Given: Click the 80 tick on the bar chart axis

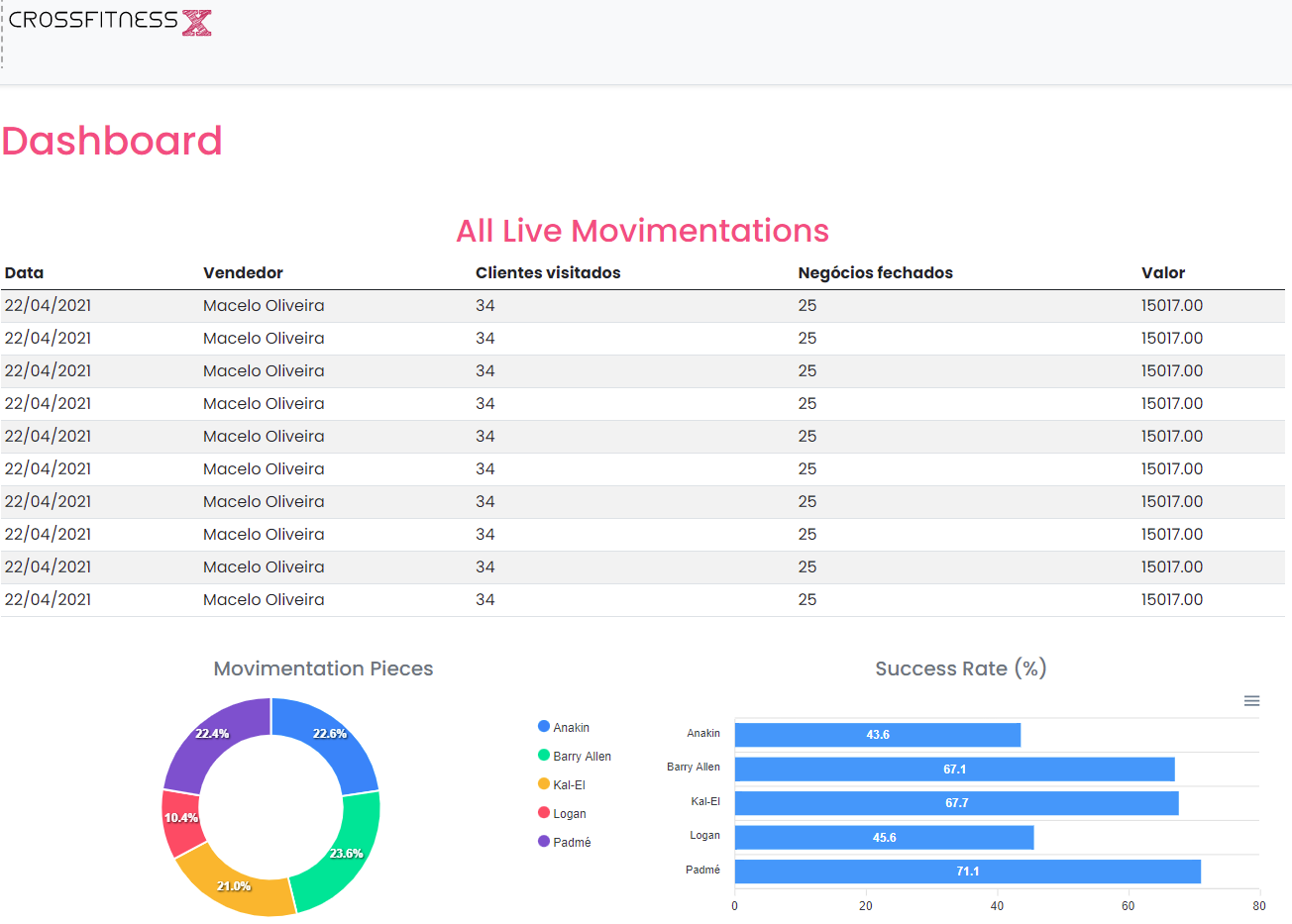Looking at the screenshot, I should coord(1259,906).
